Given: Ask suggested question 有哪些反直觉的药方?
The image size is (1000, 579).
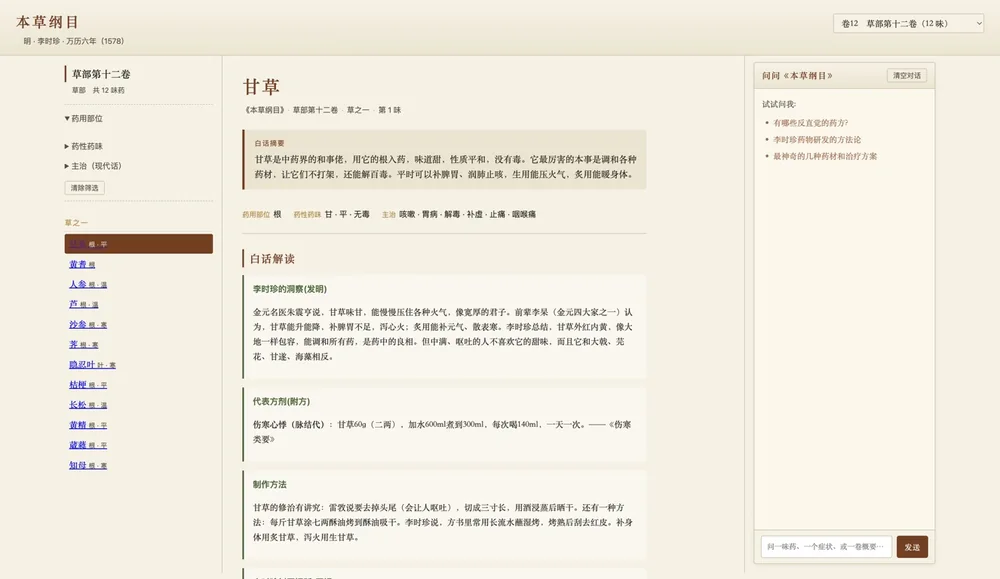Looking at the screenshot, I should pos(810,122).
